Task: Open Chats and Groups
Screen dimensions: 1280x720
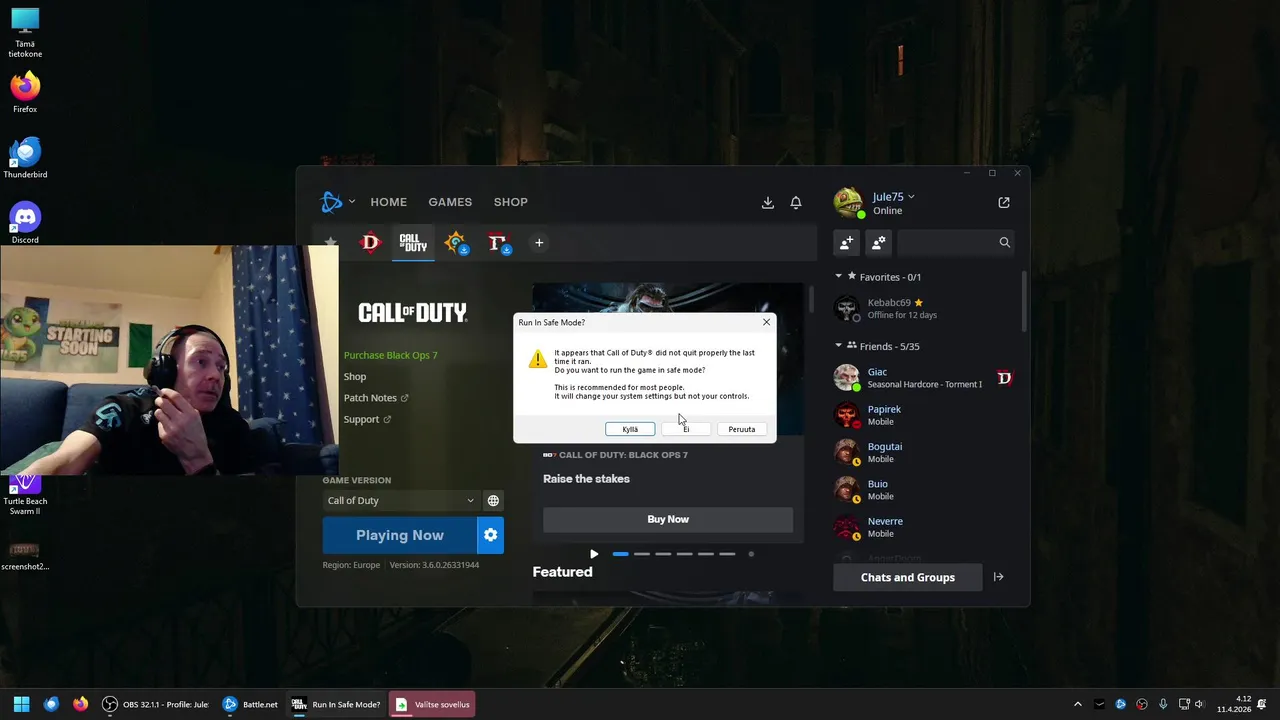Action: click(908, 577)
